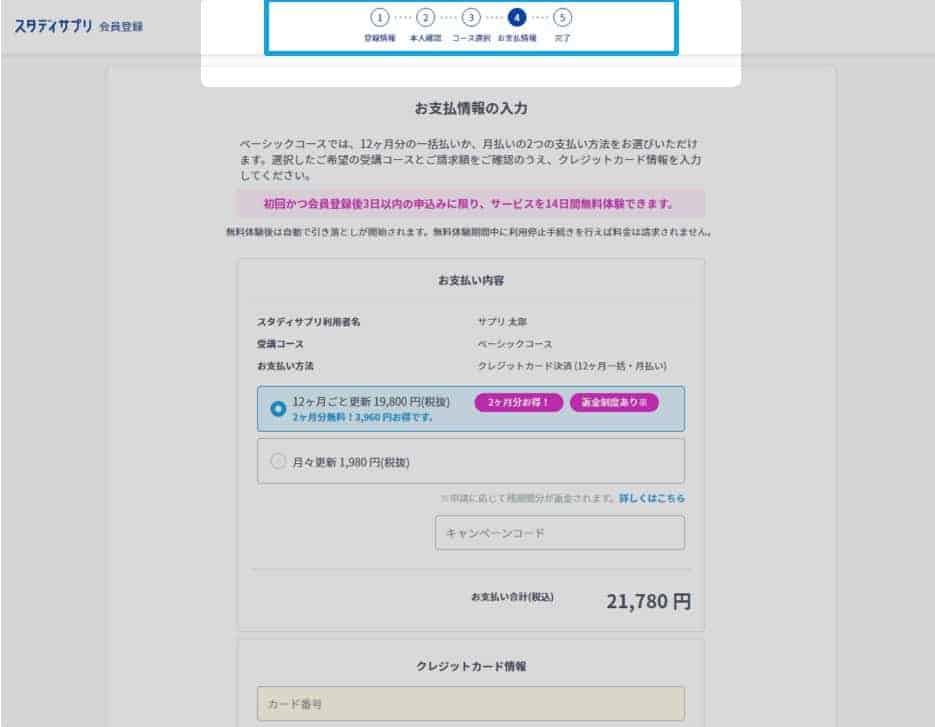935x727 pixels.
Task: Click the 返金制度あり pink badge
Action: click(x=614, y=403)
